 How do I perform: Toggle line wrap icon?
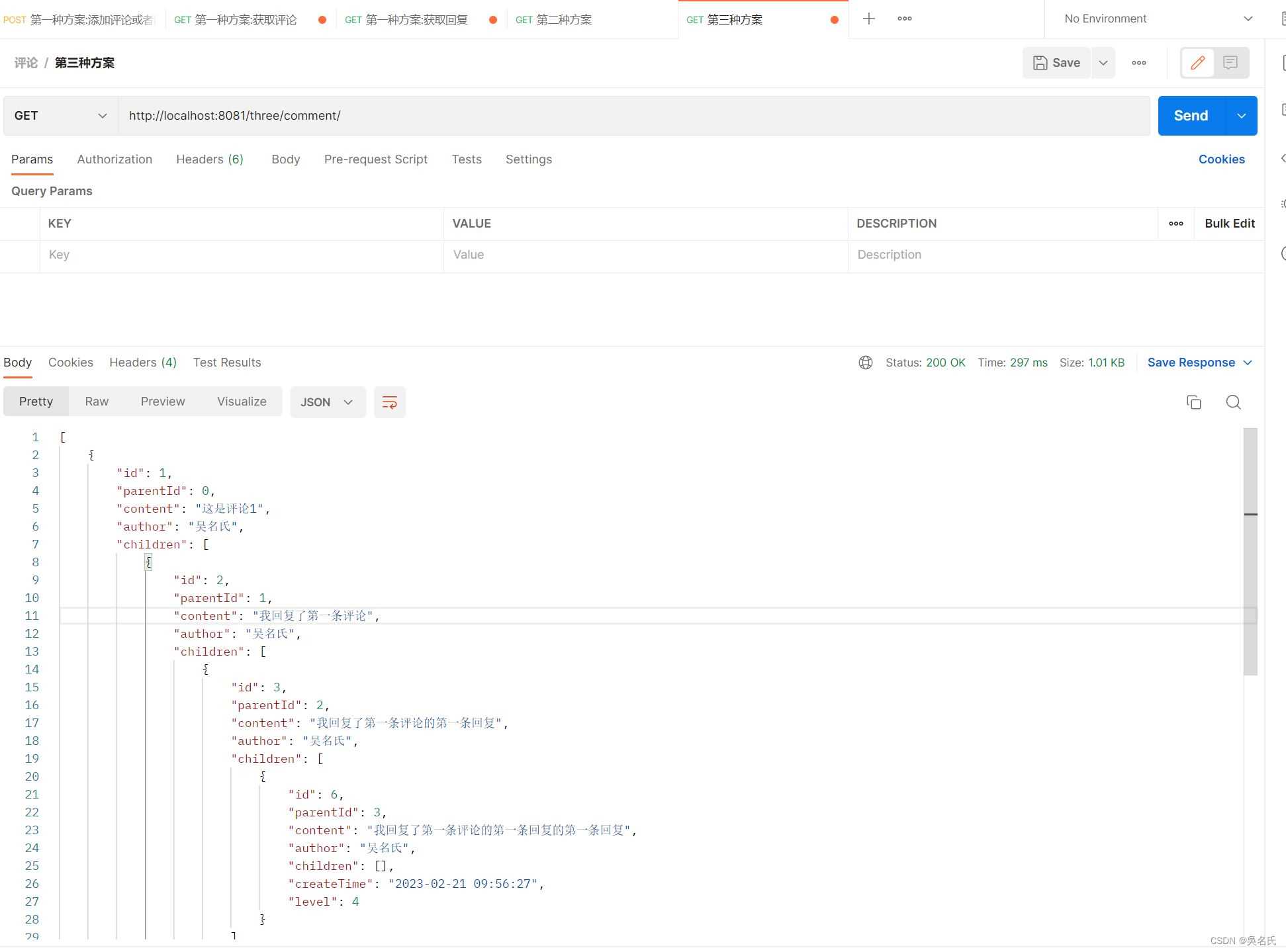coord(390,402)
